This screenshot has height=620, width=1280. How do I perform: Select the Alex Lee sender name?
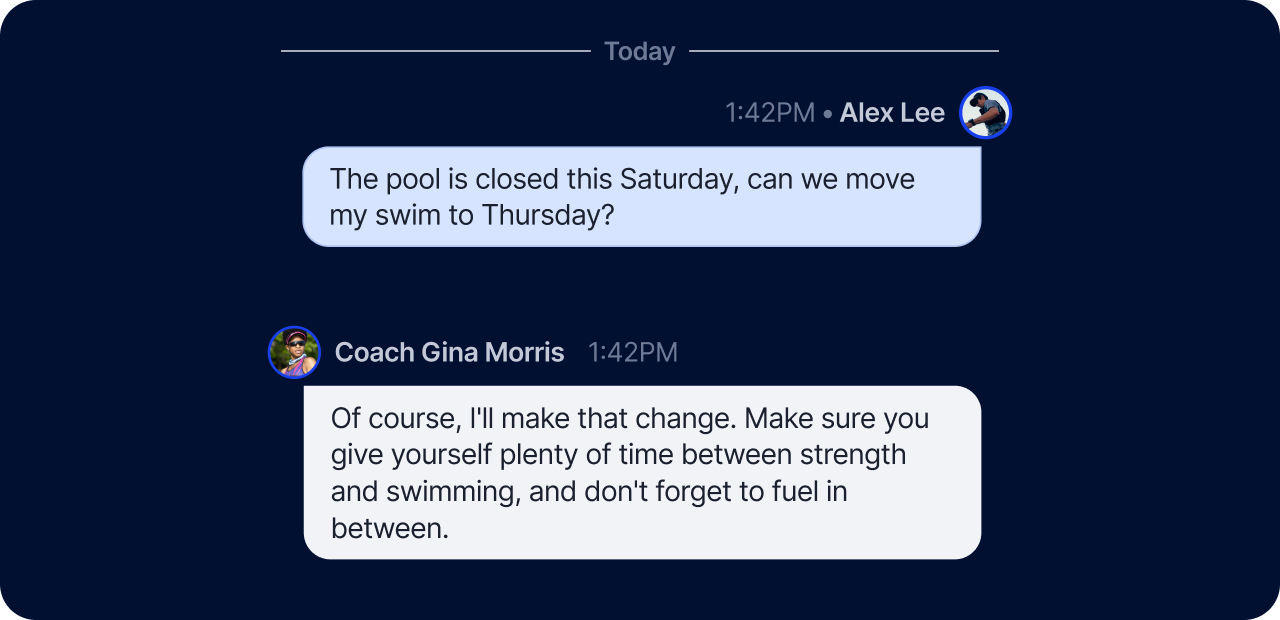(x=892, y=113)
